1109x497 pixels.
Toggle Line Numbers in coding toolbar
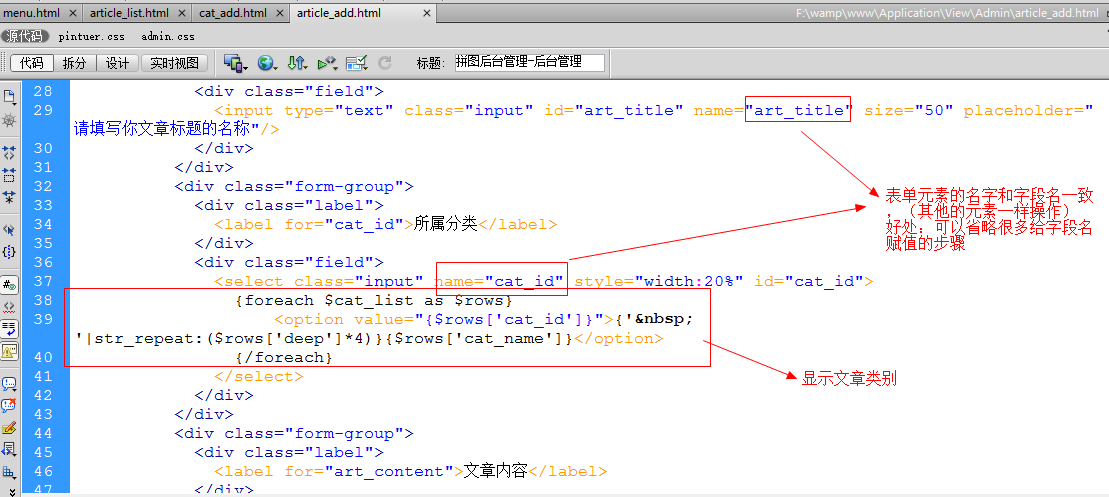coord(9,284)
